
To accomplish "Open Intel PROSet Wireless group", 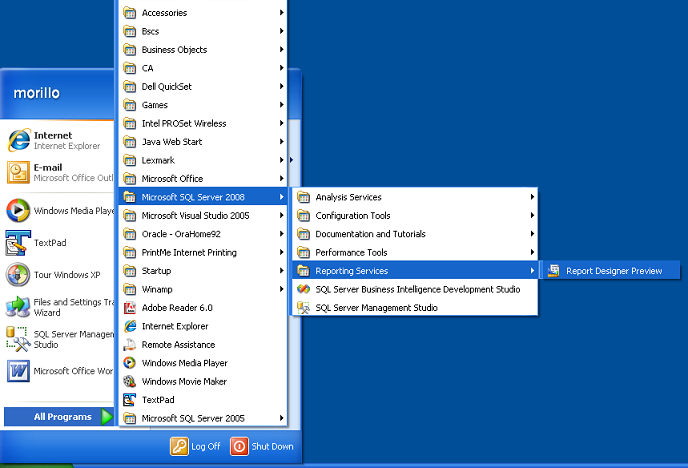I will 203,123.
